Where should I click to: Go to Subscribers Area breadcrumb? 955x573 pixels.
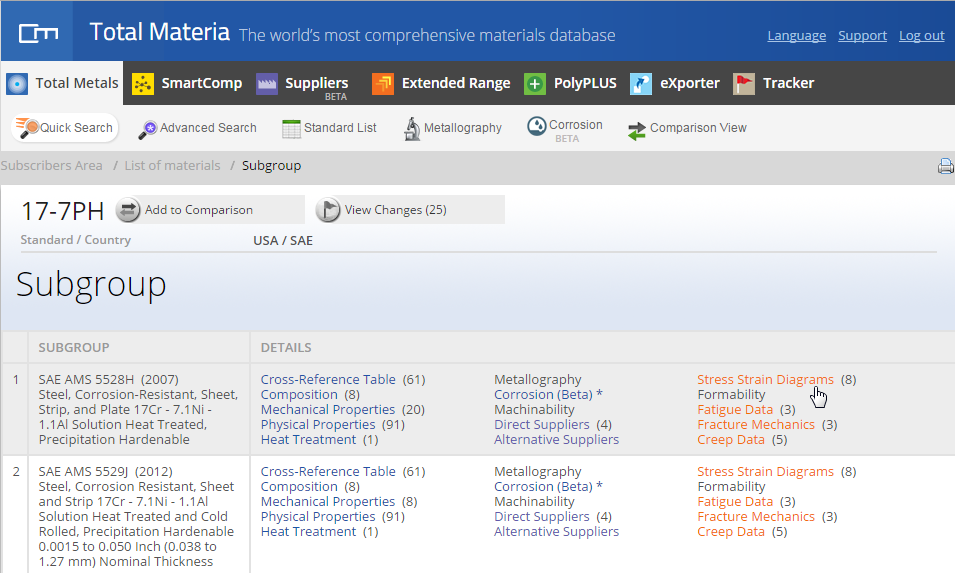click(52, 166)
